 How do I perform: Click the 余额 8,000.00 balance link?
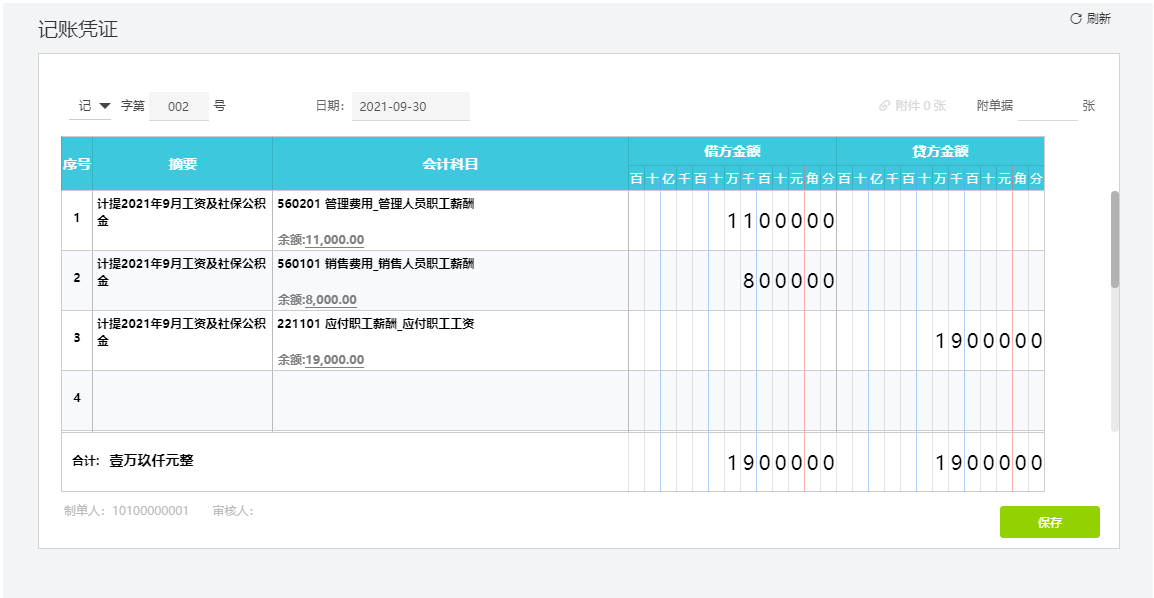point(330,300)
